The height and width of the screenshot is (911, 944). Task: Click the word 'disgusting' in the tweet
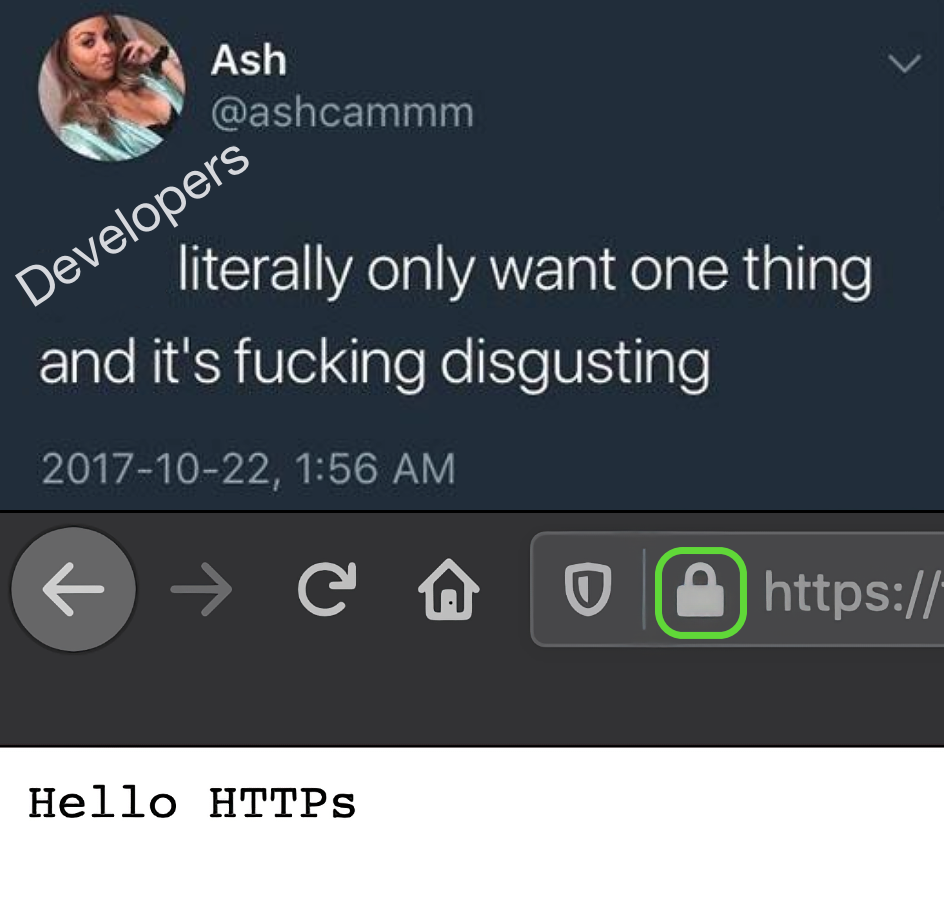(x=576, y=363)
